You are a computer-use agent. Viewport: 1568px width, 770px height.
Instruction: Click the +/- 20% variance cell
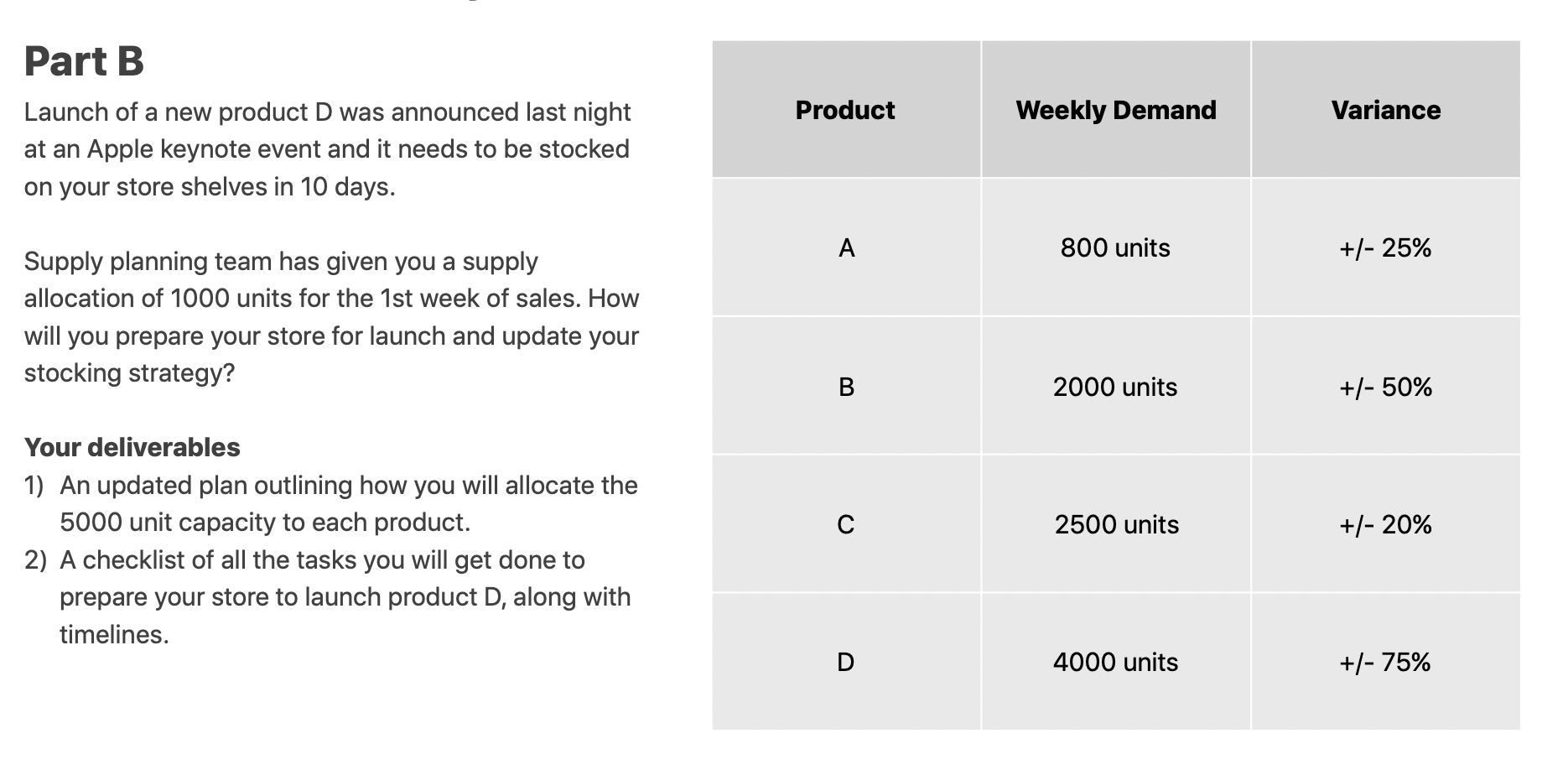[x=1386, y=524]
